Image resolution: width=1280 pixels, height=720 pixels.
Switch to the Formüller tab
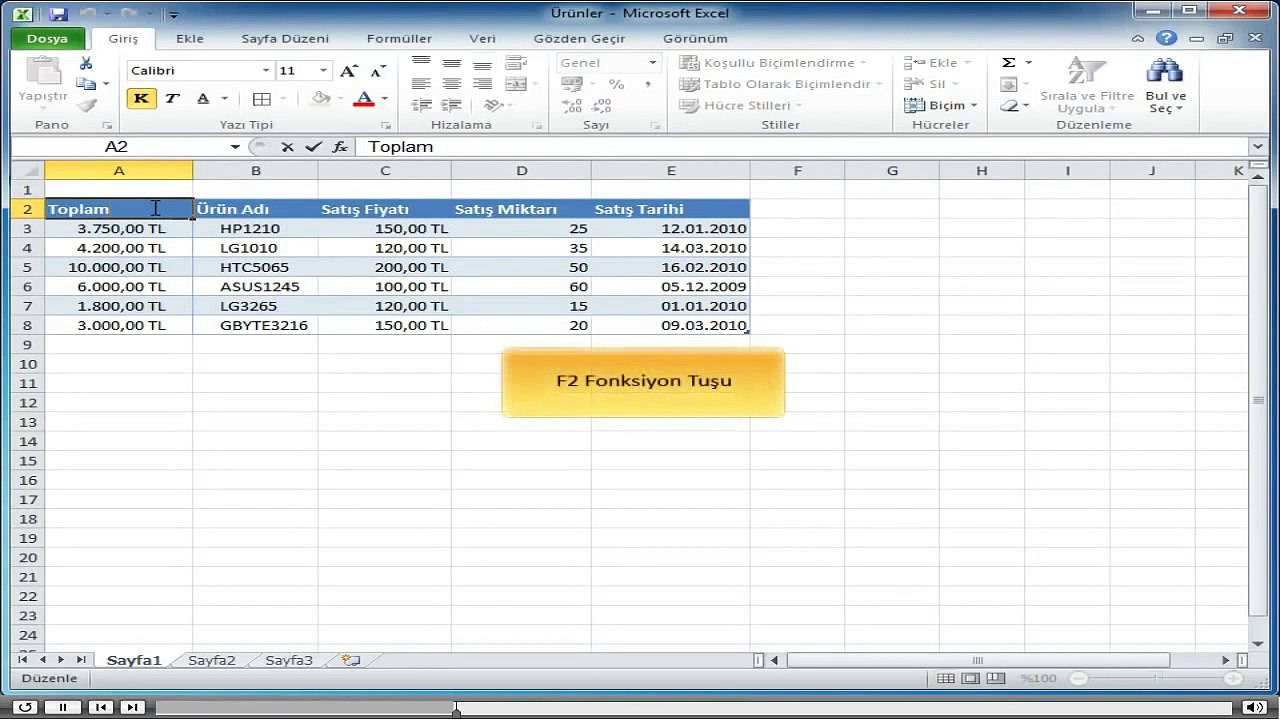[399, 39]
